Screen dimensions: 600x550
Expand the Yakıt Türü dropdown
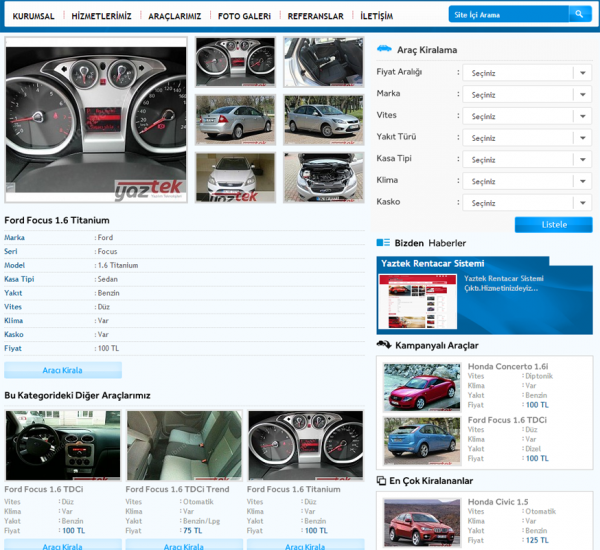(527, 138)
